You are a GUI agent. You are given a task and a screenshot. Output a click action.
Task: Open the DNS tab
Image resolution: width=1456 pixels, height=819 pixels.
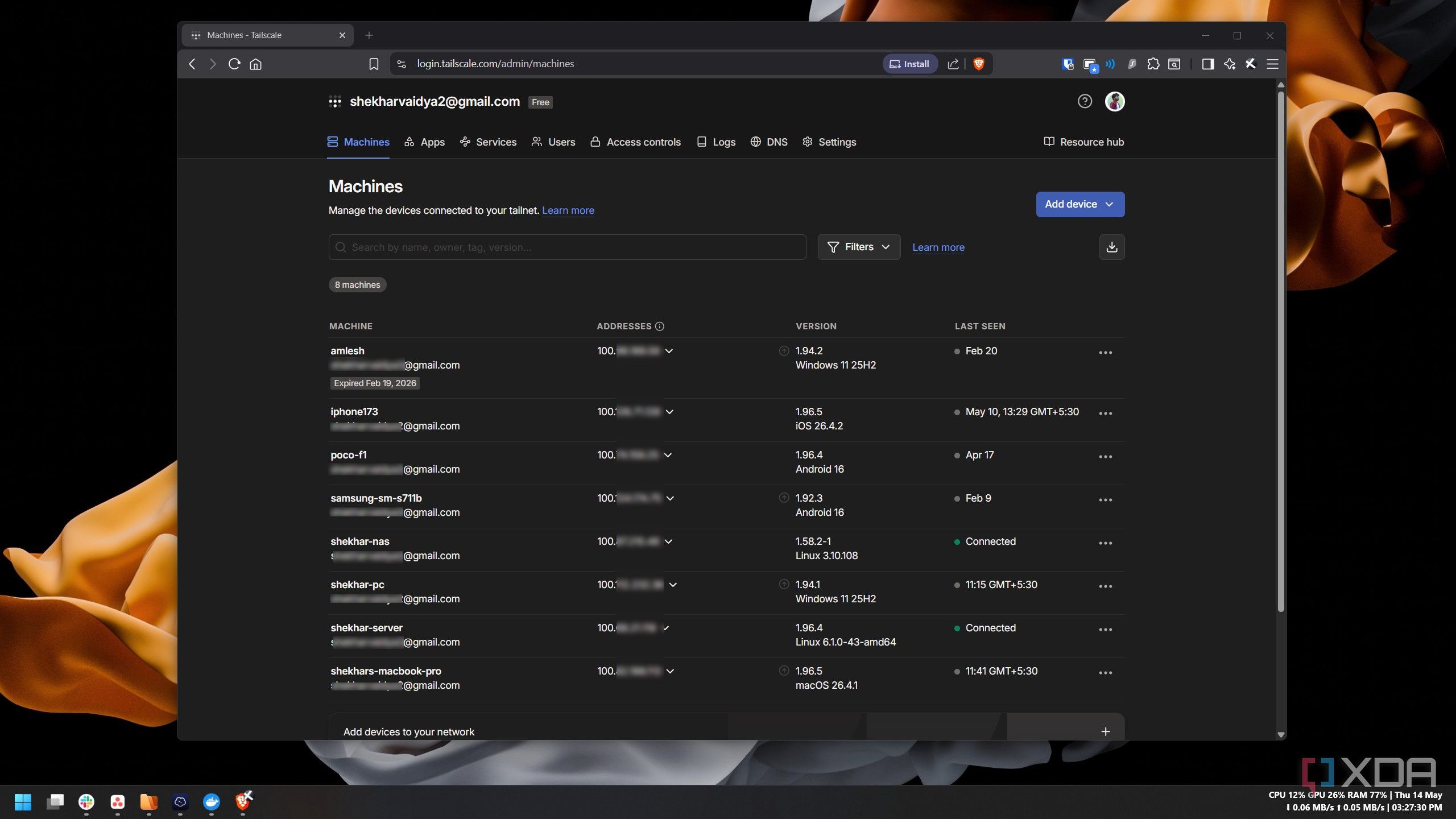[x=768, y=142]
